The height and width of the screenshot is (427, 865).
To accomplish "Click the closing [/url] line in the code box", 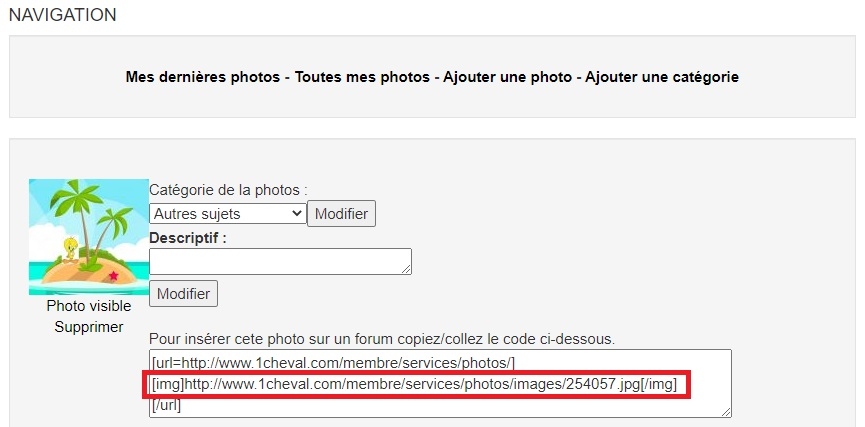I will click(166, 405).
